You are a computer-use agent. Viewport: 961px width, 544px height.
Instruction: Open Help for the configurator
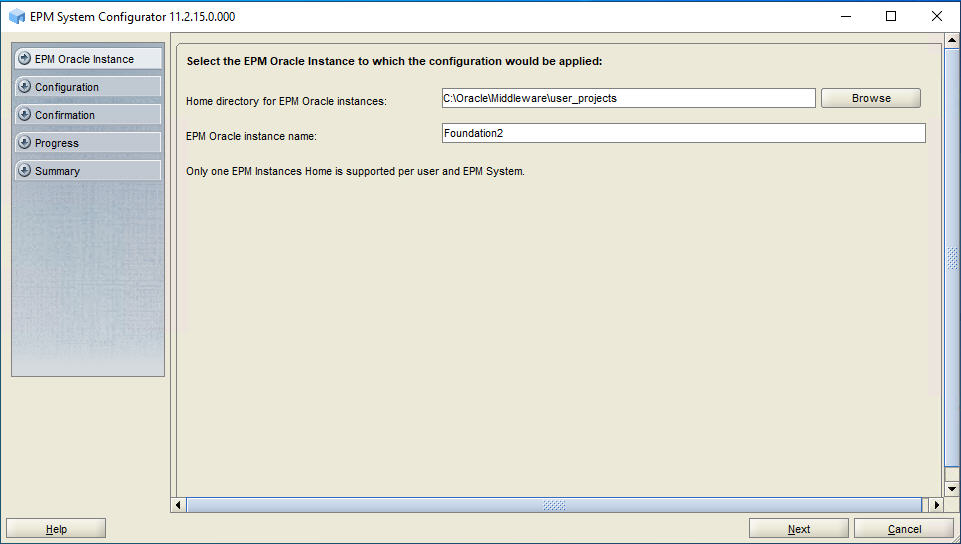click(56, 529)
